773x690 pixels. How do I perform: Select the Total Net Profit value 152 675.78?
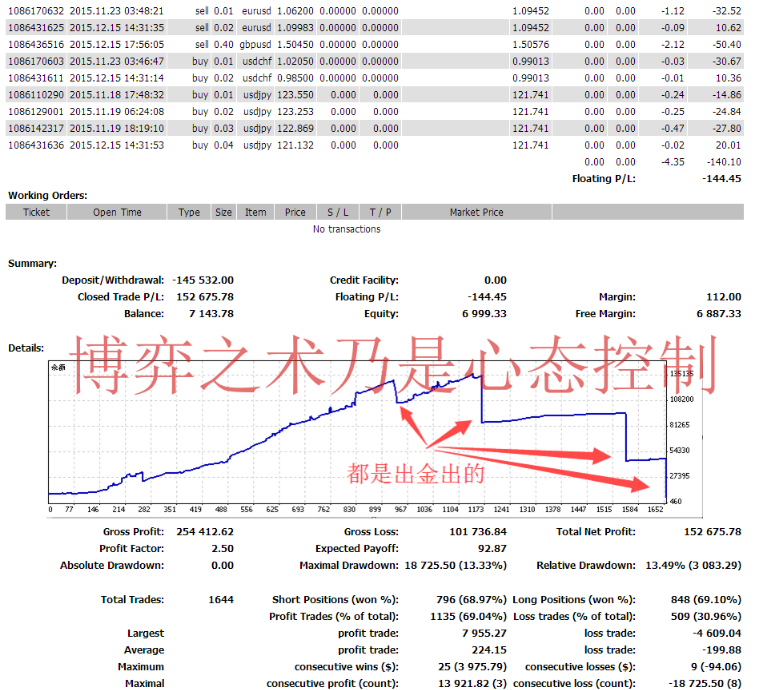[705, 532]
